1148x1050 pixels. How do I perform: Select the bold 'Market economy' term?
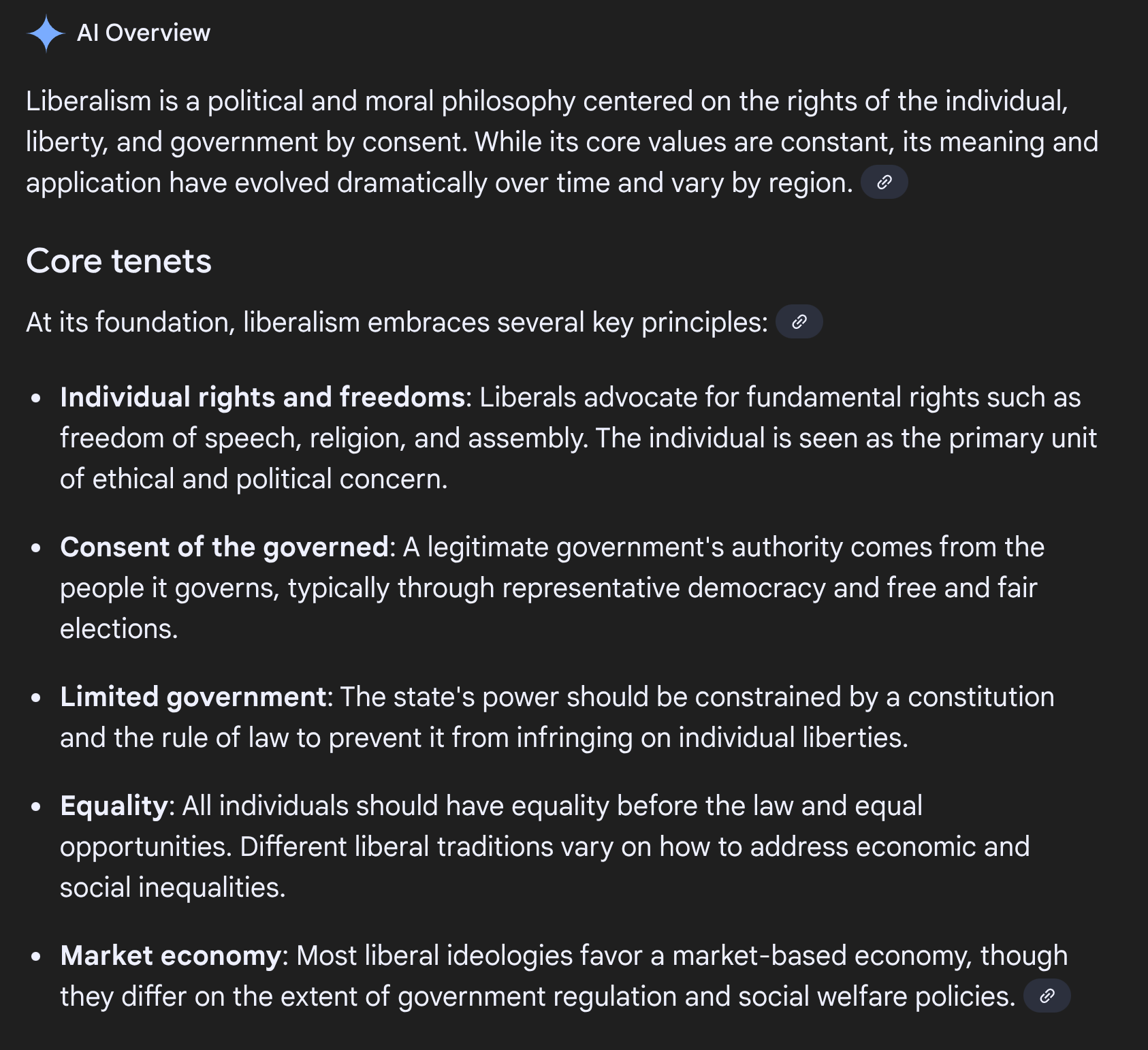pos(171,955)
